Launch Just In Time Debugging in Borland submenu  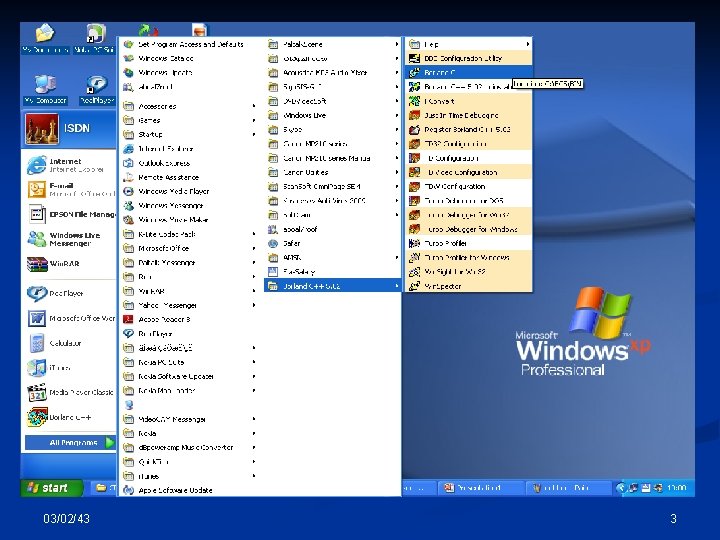(468, 115)
